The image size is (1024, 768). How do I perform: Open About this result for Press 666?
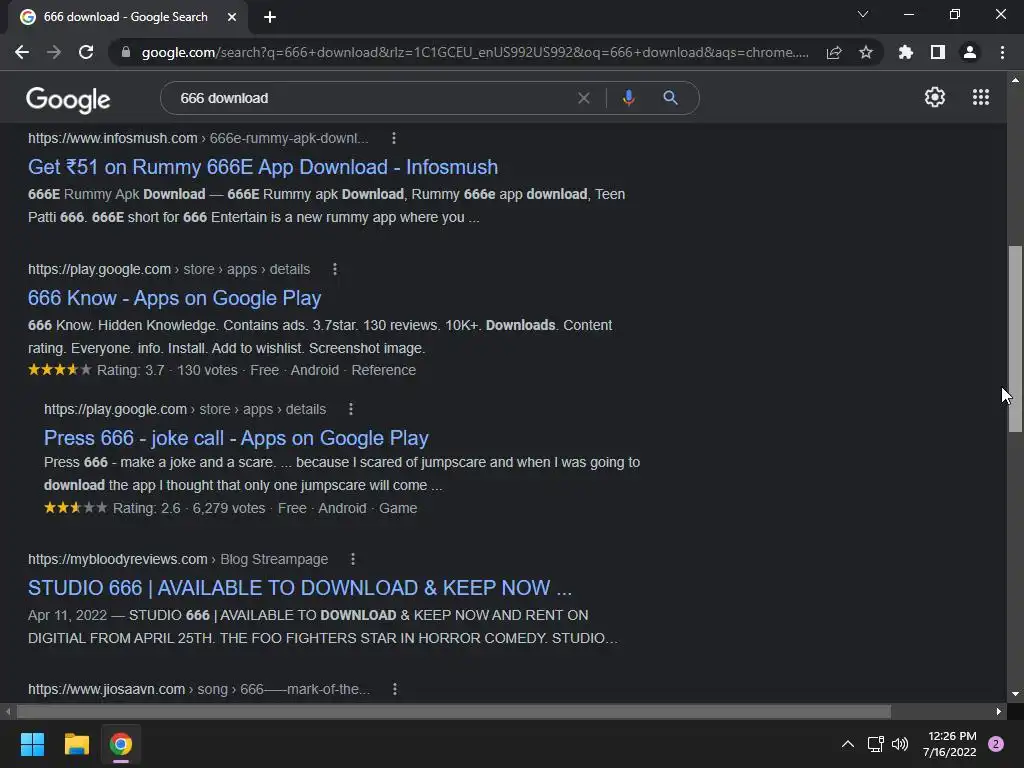pyautogui.click(x=351, y=409)
